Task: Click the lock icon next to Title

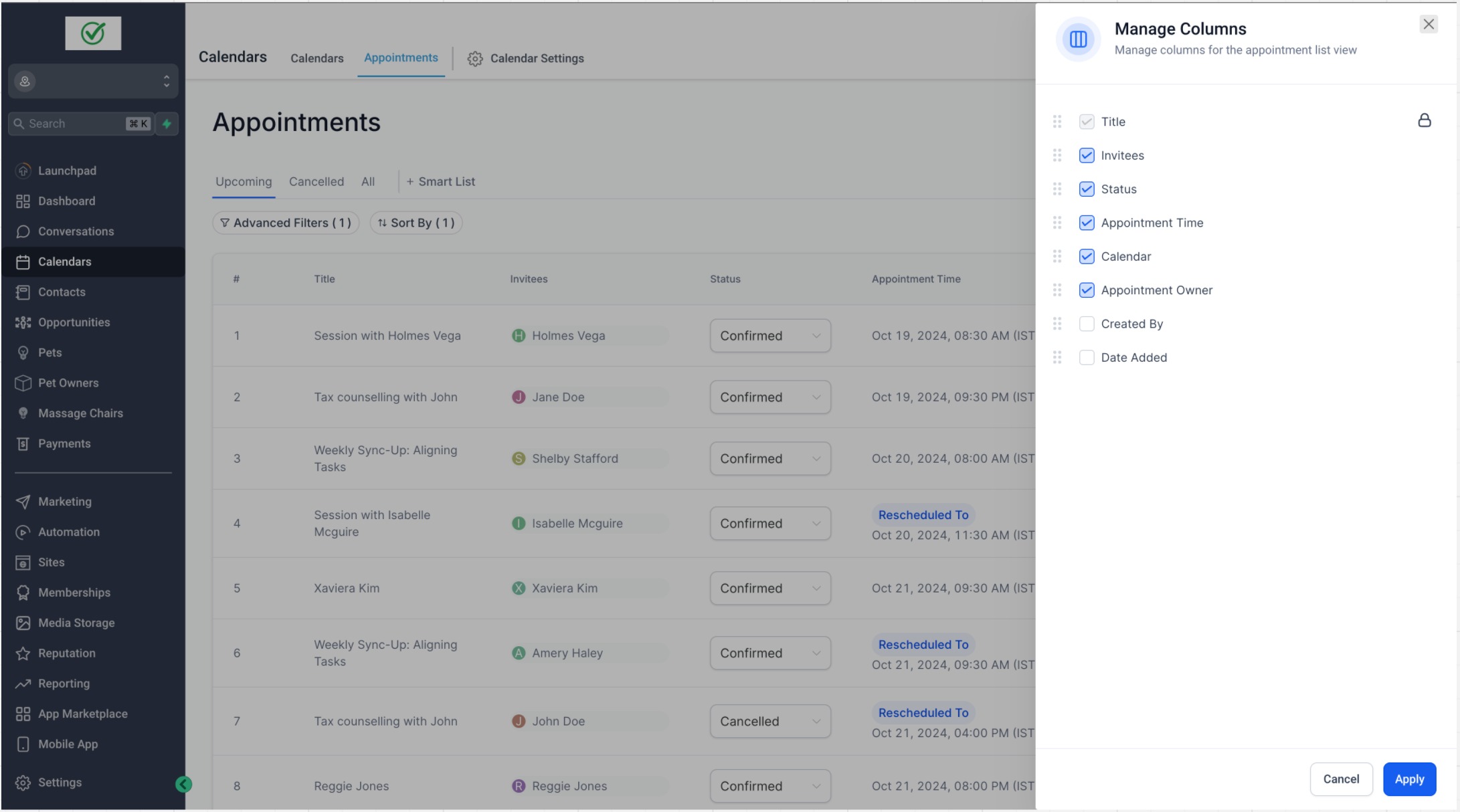Action: (x=1424, y=120)
